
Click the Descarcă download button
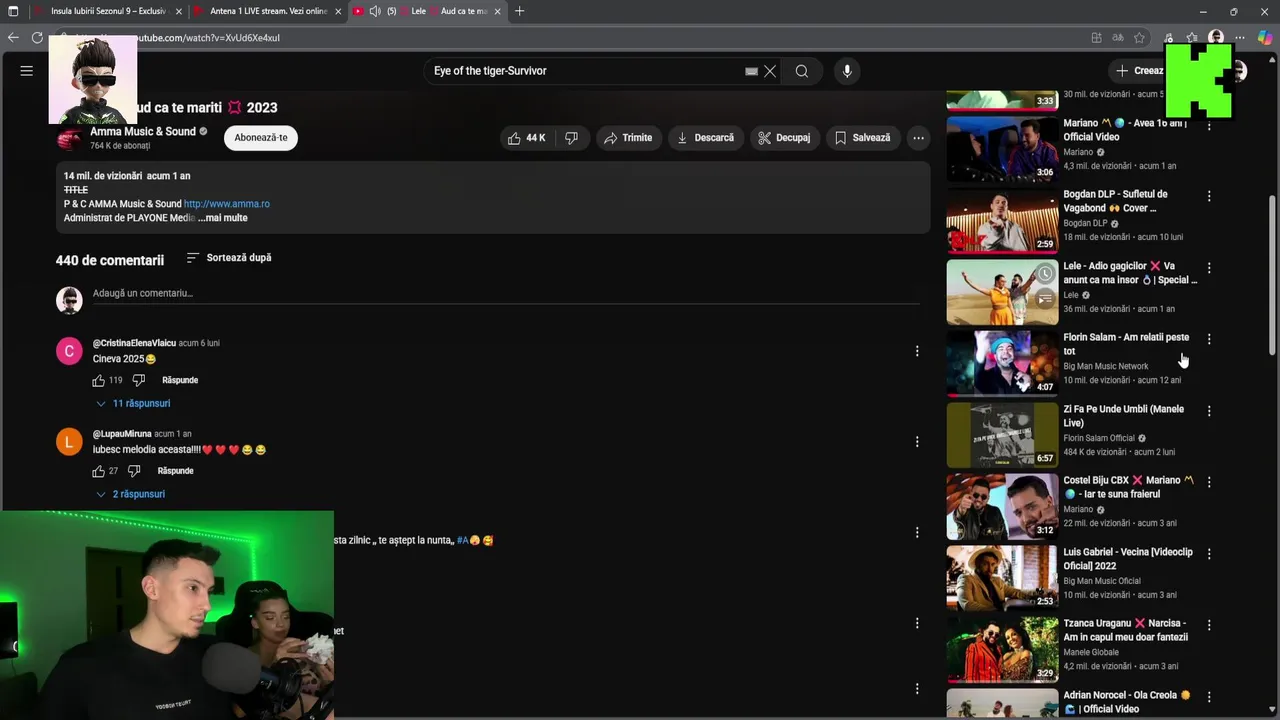pyautogui.click(x=705, y=138)
